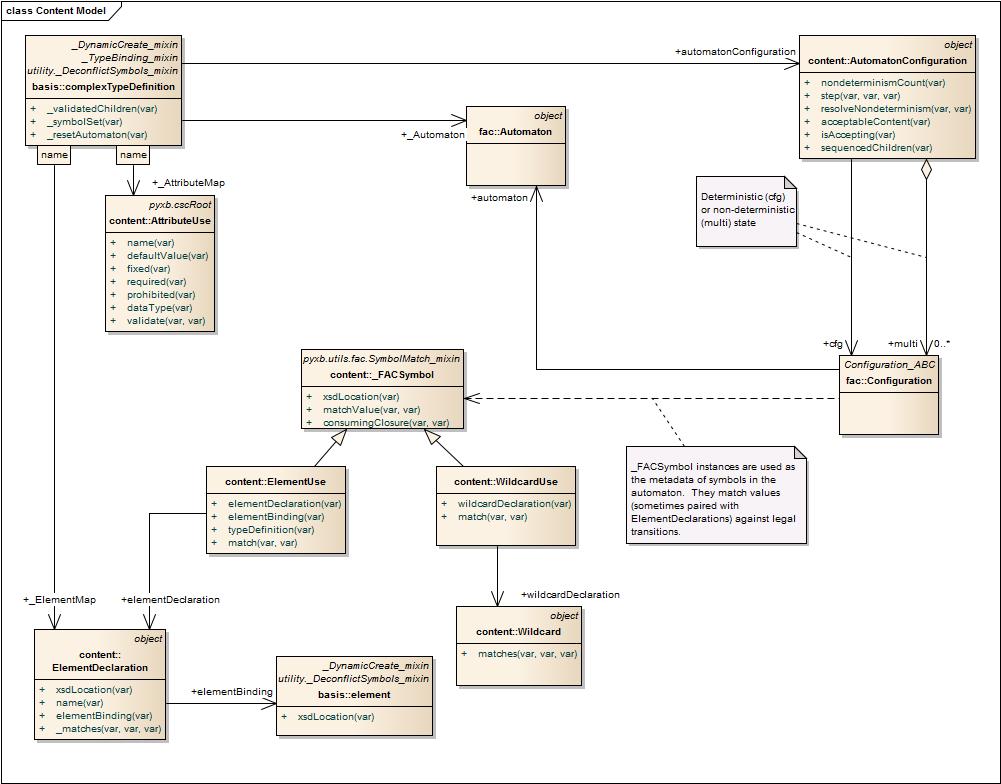Click the Deterministic state note
The height and width of the screenshot is (784, 1001).
coord(745,210)
